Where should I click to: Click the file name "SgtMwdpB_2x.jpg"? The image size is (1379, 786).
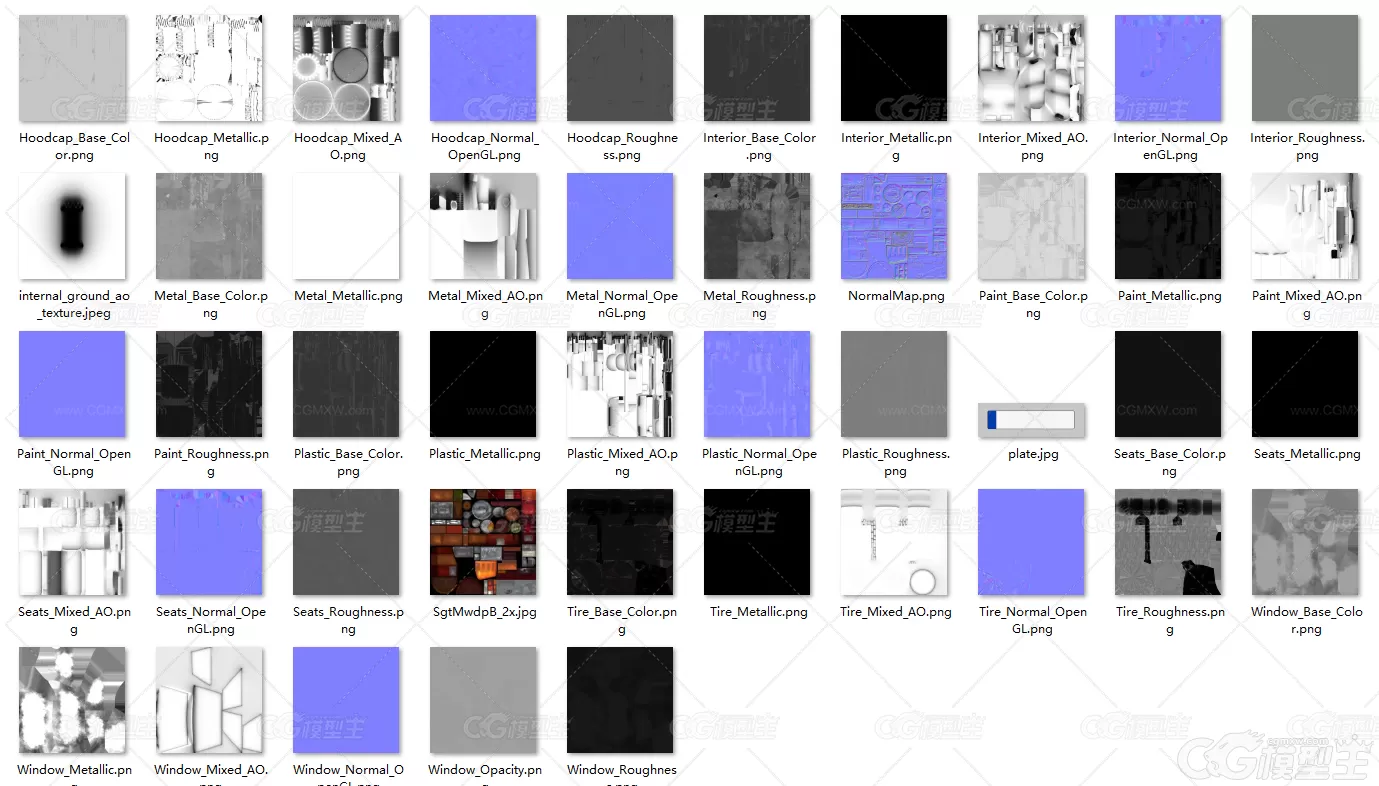pyautogui.click(x=485, y=612)
